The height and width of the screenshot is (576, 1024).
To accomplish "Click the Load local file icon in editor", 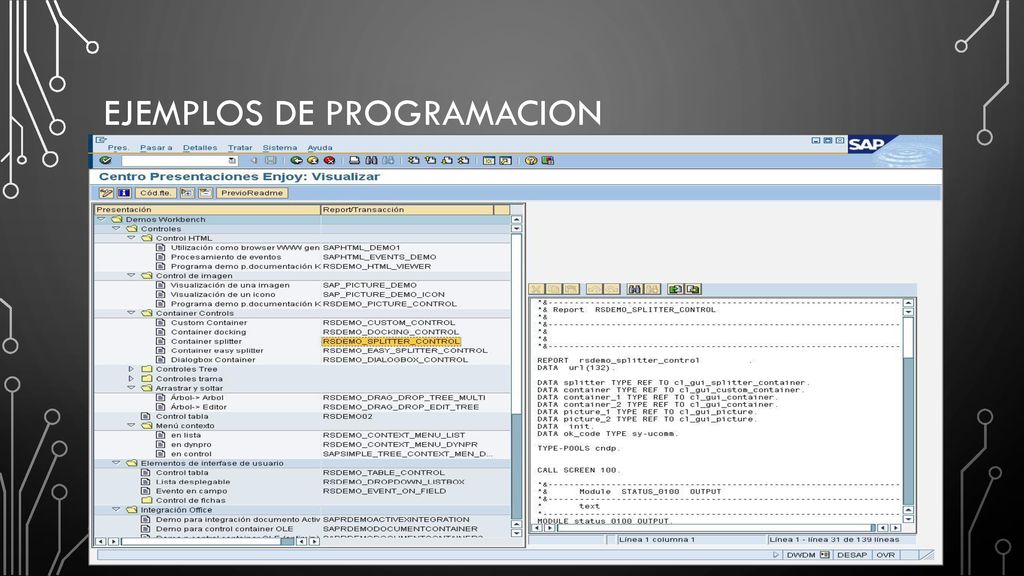I will pyautogui.click(x=675, y=289).
